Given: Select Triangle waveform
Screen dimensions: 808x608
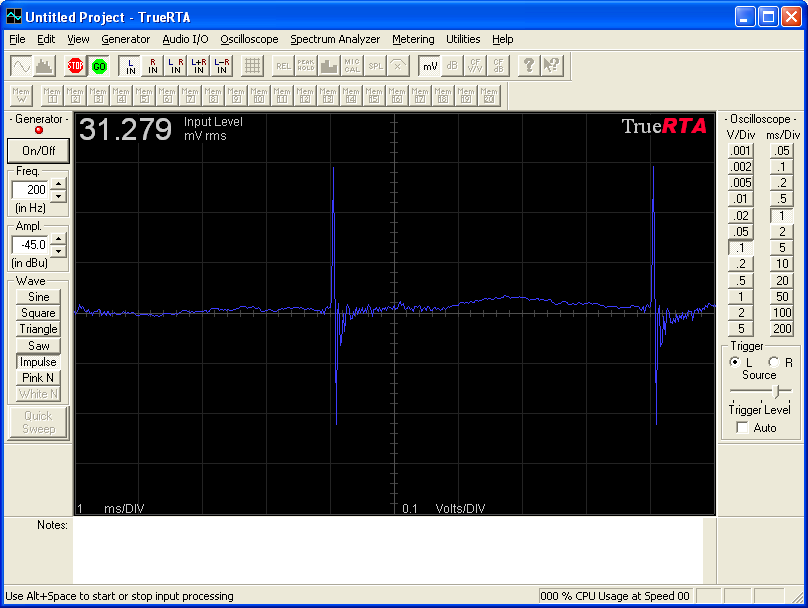Looking at the screenshot, I should tap(38, 329).
